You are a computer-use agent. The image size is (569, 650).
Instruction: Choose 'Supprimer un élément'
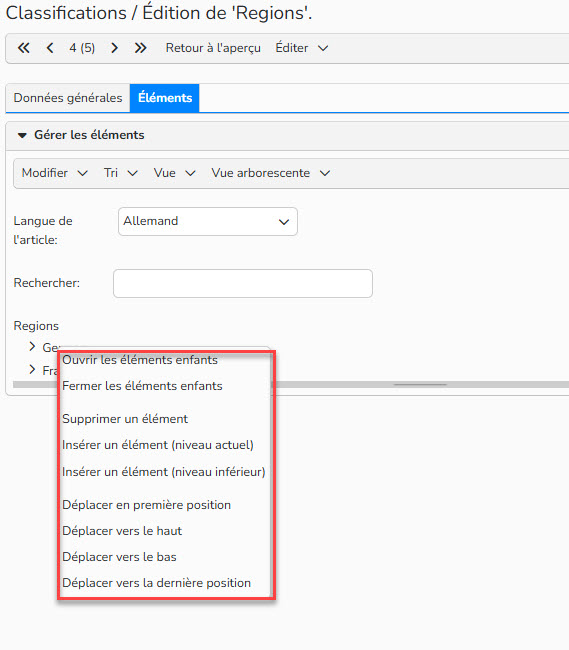(125, 419)
